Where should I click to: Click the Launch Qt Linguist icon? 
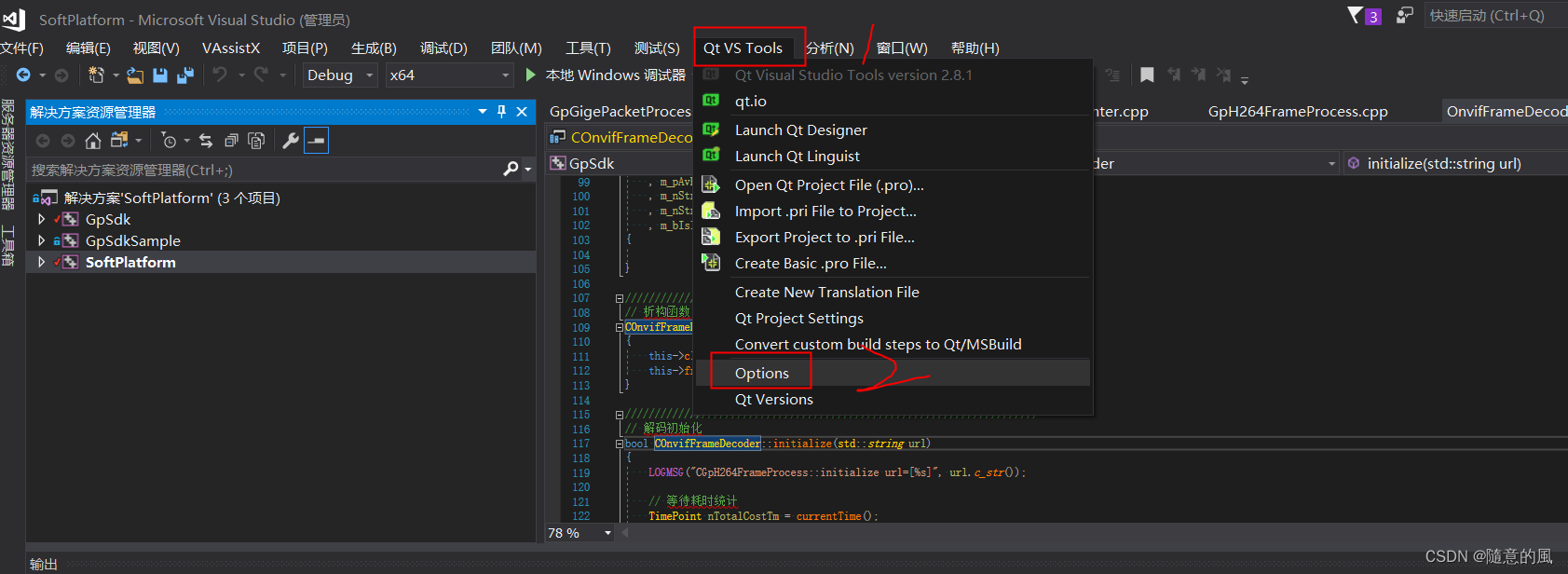(x=711, y=156)
